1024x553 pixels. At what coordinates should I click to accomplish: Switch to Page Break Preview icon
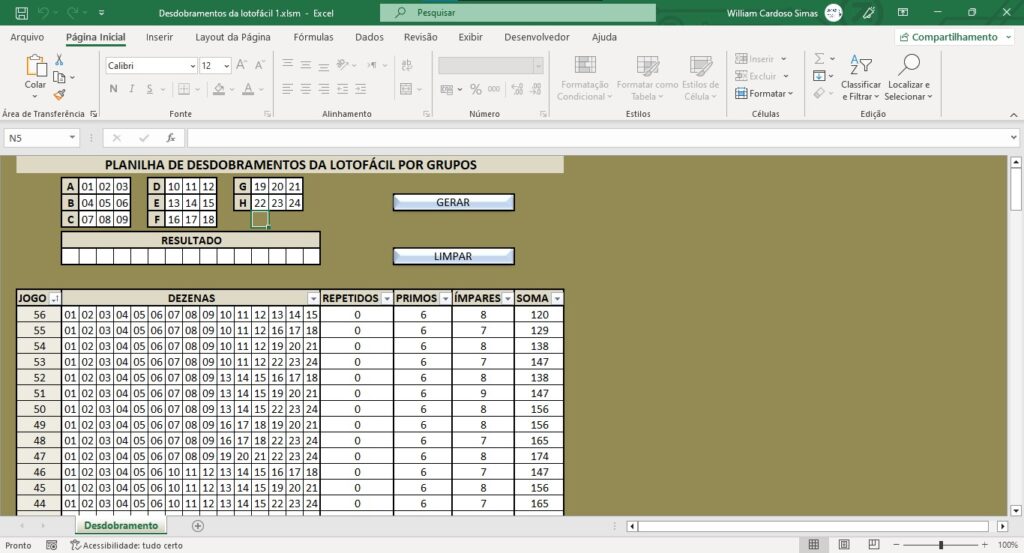[x=874, y=545]
